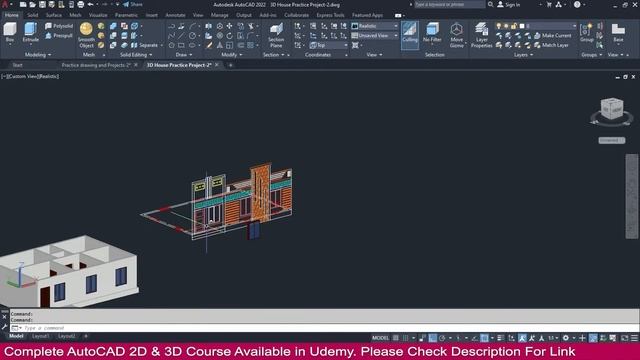Screen dimensions: 640x360
Task: Open the Realistic visual style dropdown
Action: click(375, 26)
